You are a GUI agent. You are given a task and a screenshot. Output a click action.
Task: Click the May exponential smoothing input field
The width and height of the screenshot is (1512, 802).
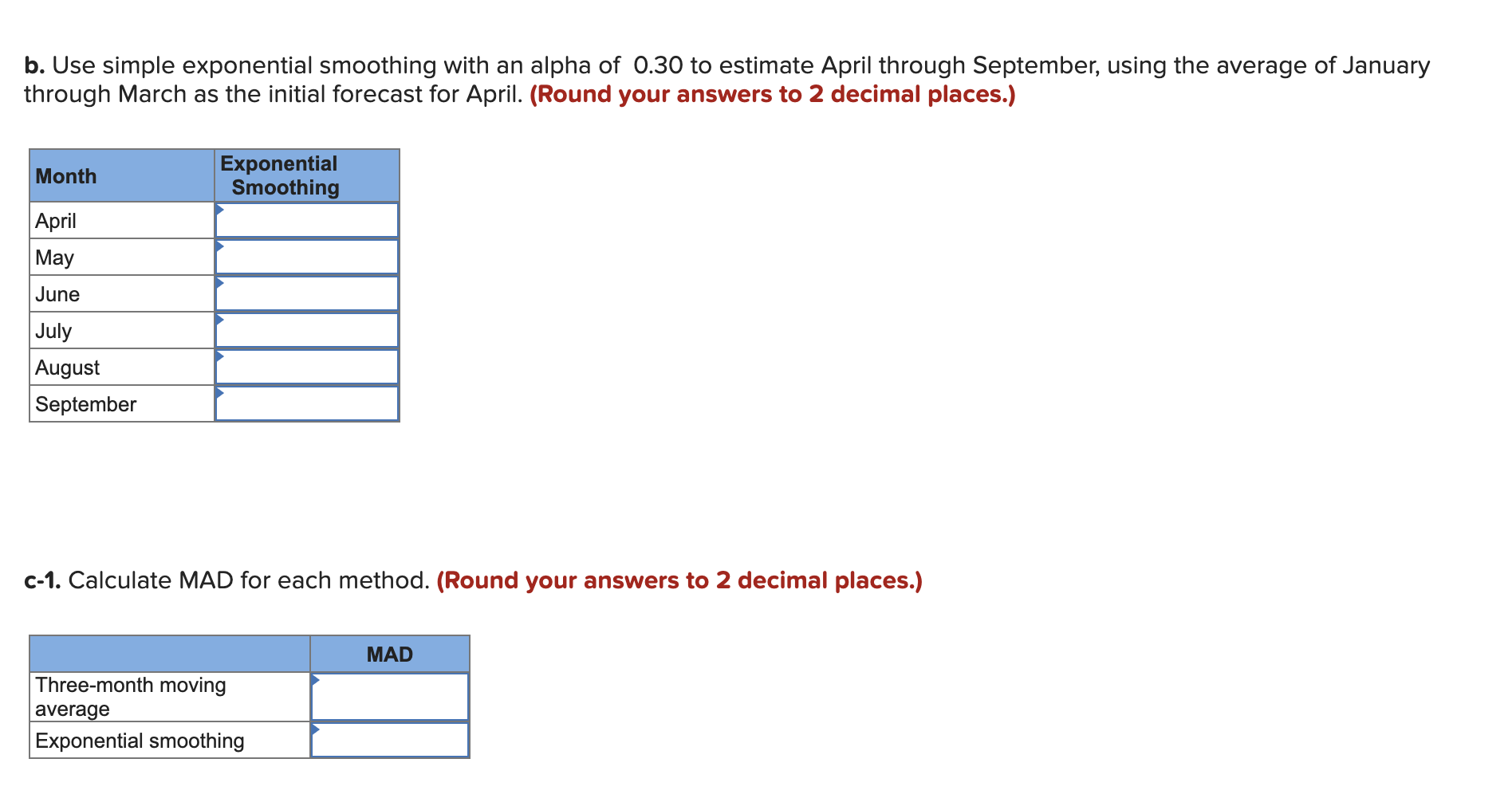pos(307,255)
